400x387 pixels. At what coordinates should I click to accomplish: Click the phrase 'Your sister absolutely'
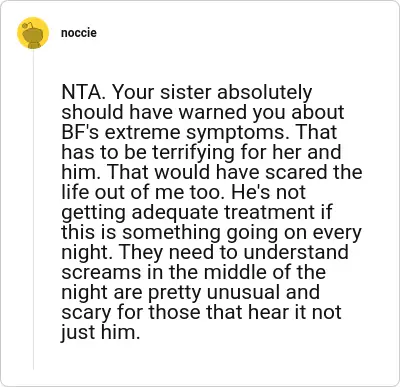[x=212, y=92]
